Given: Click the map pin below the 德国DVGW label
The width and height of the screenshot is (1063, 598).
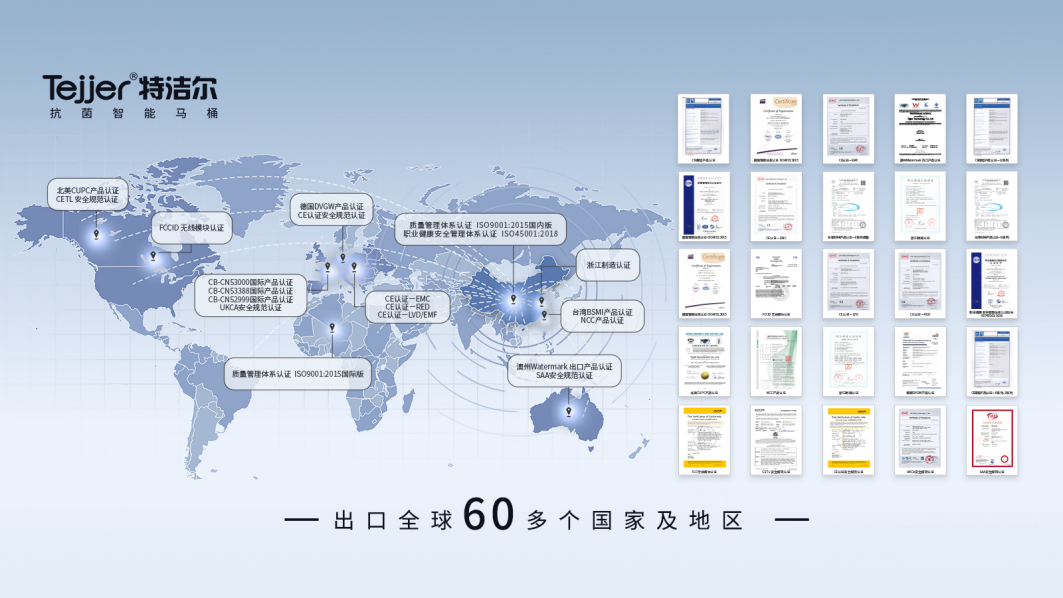Looking at the screenshot, I should tap(343, 258).
